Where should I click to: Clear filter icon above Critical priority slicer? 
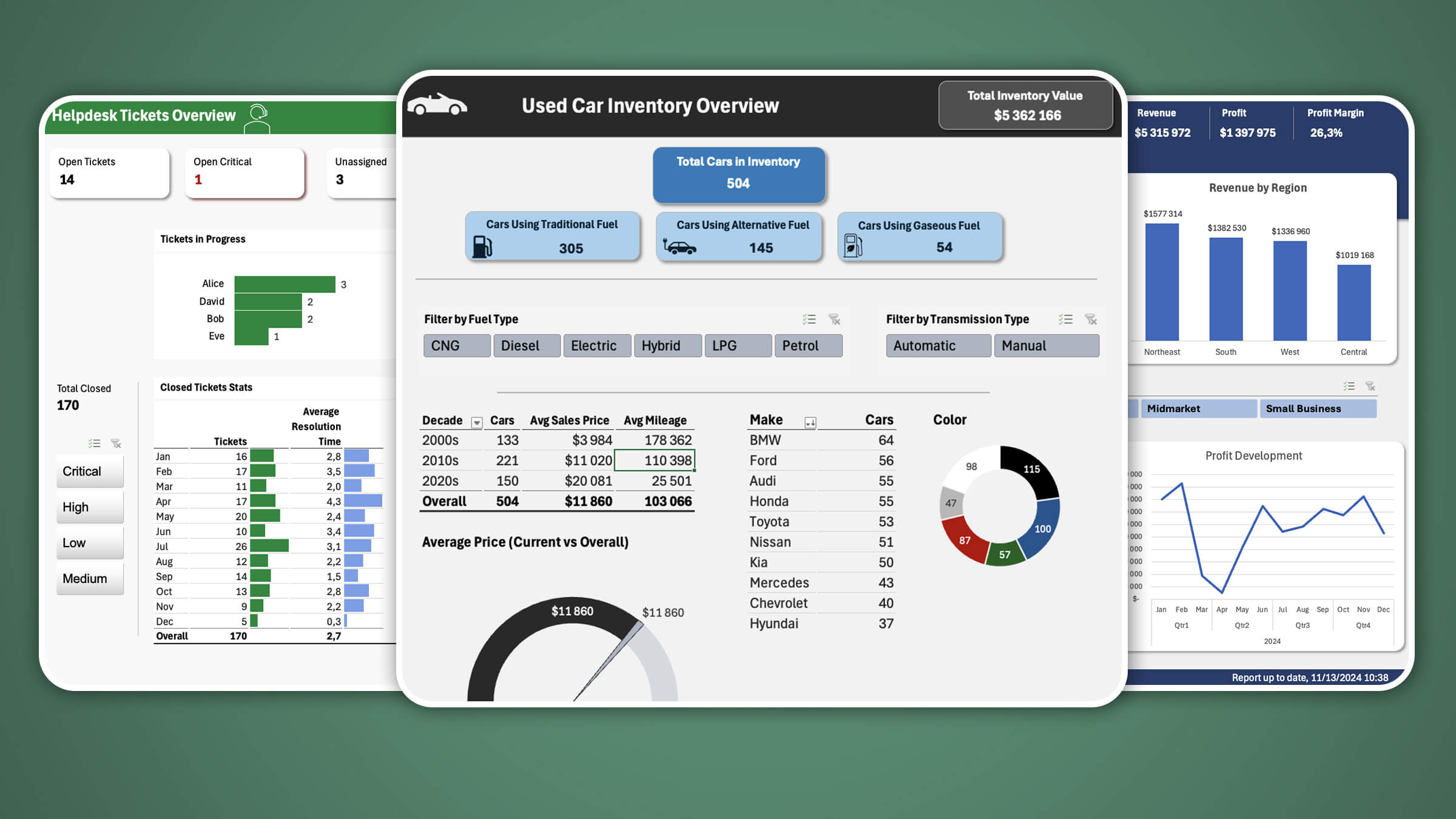click(116, 443)
